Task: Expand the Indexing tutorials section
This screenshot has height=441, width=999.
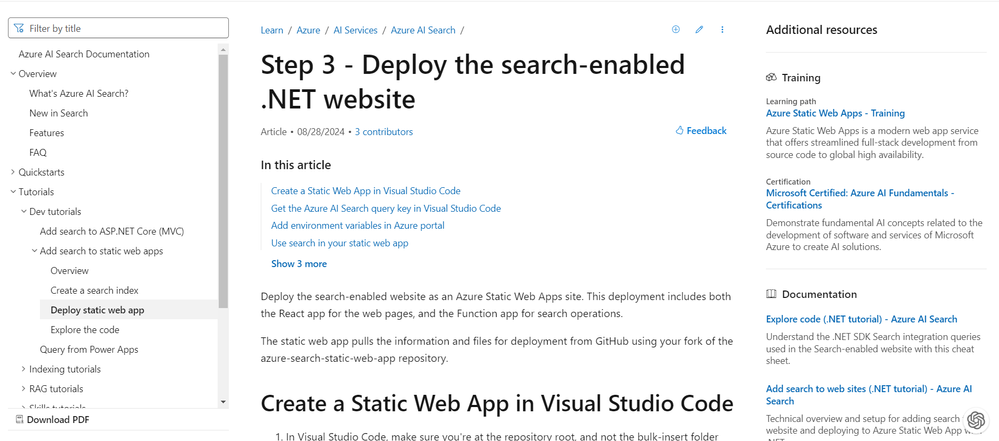Action: point(23,369)
